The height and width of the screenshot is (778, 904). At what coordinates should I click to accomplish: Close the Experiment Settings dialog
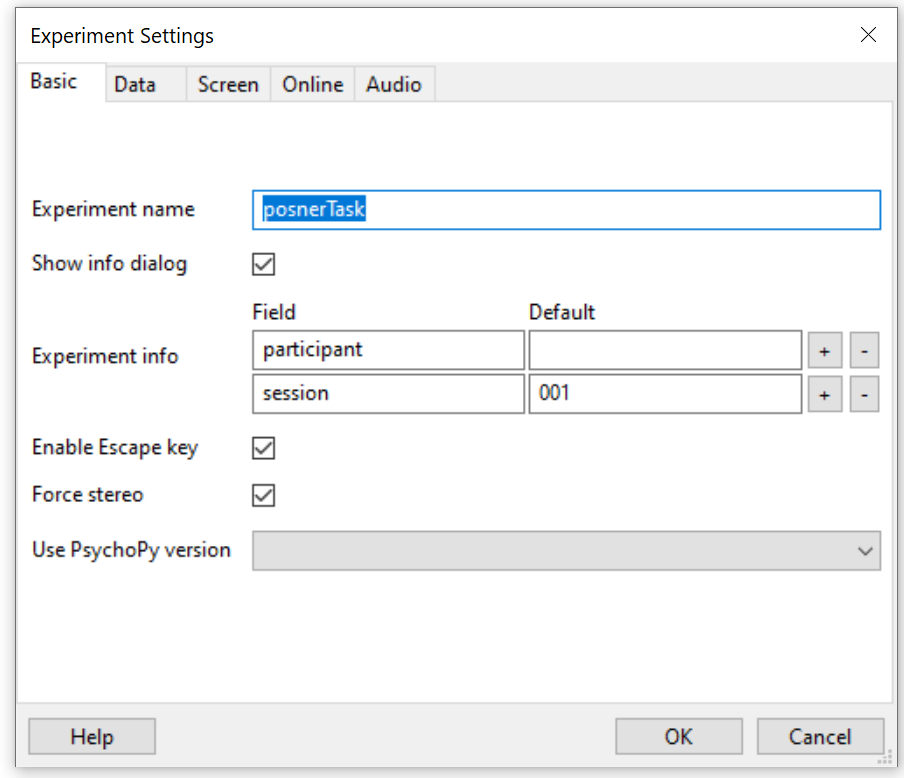pyautogui.click(x=868, y=35)
